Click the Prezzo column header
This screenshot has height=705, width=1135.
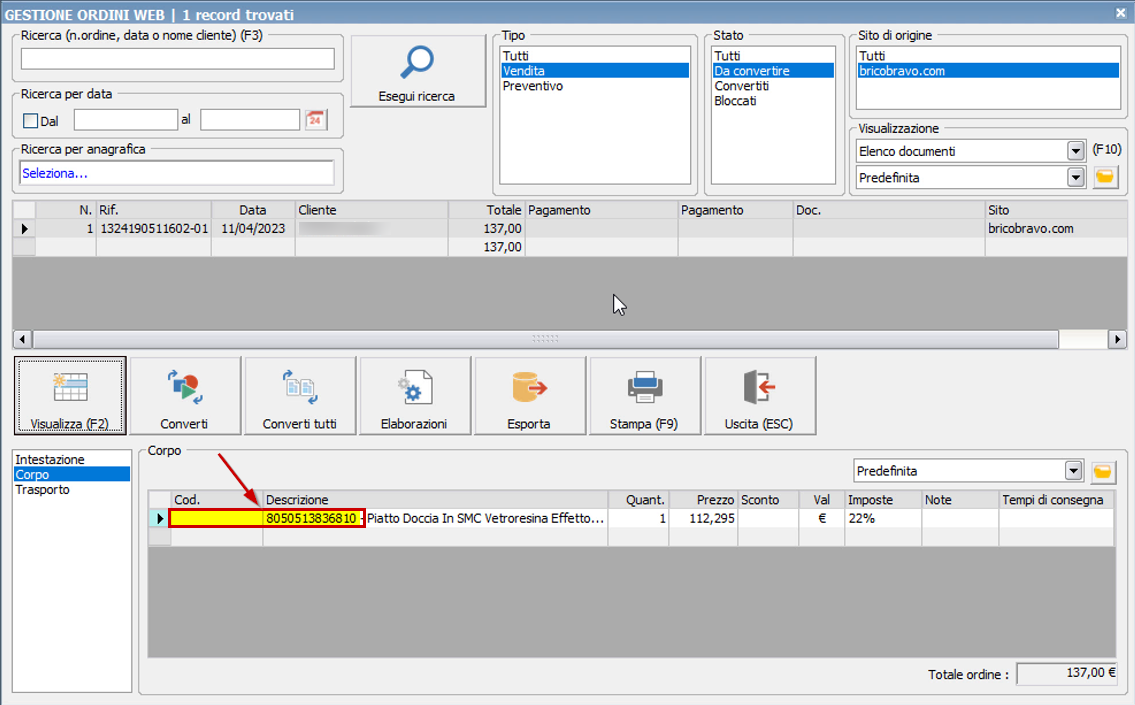[704, 499]
